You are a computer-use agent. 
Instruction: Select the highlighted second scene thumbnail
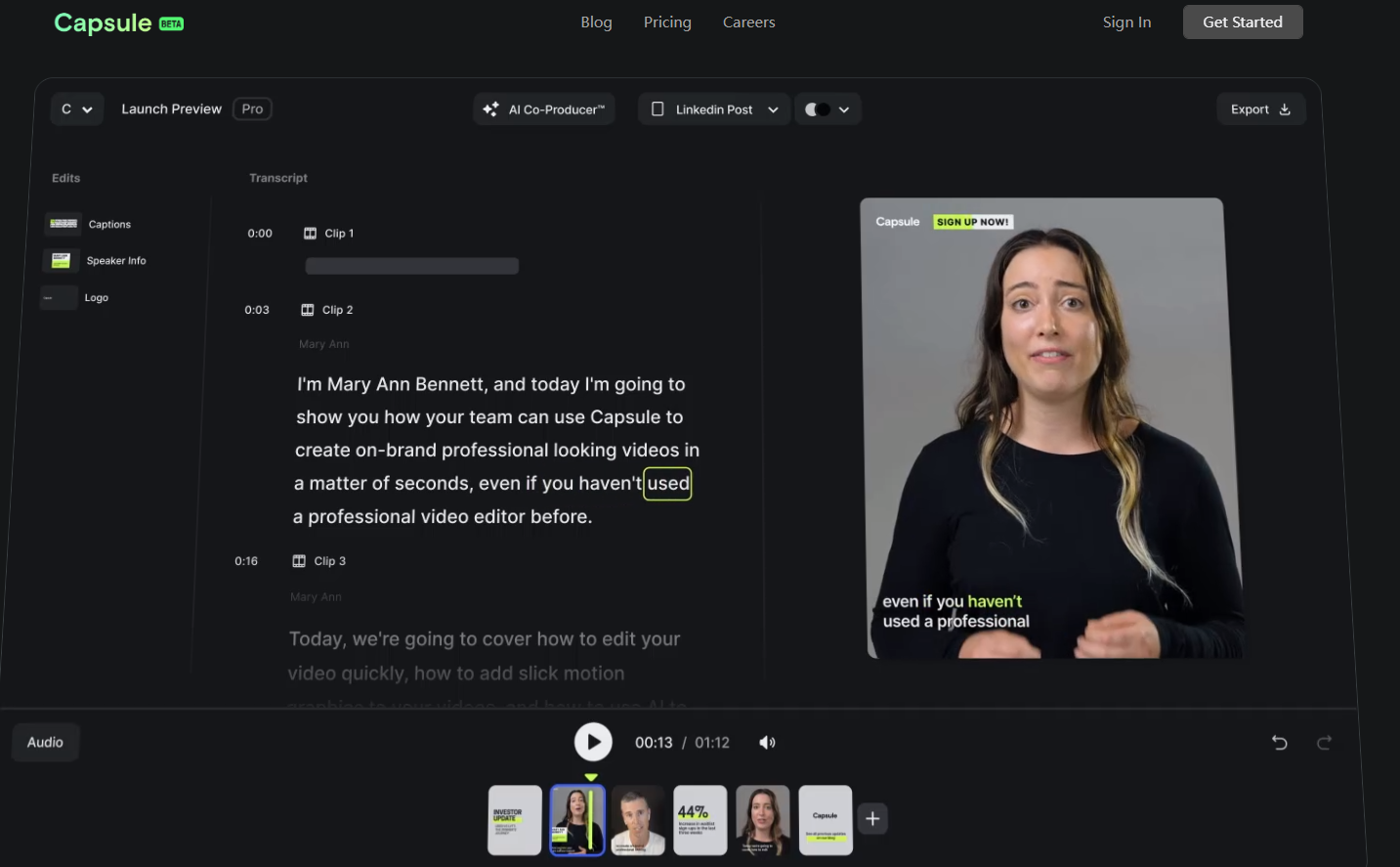point(577,820)
